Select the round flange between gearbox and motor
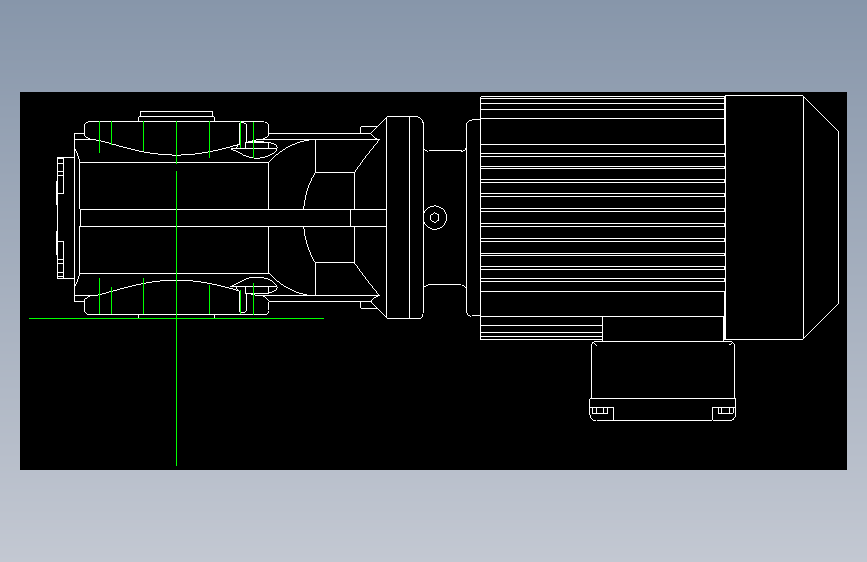This screenshot has width=867, height=562. [405, 217]
